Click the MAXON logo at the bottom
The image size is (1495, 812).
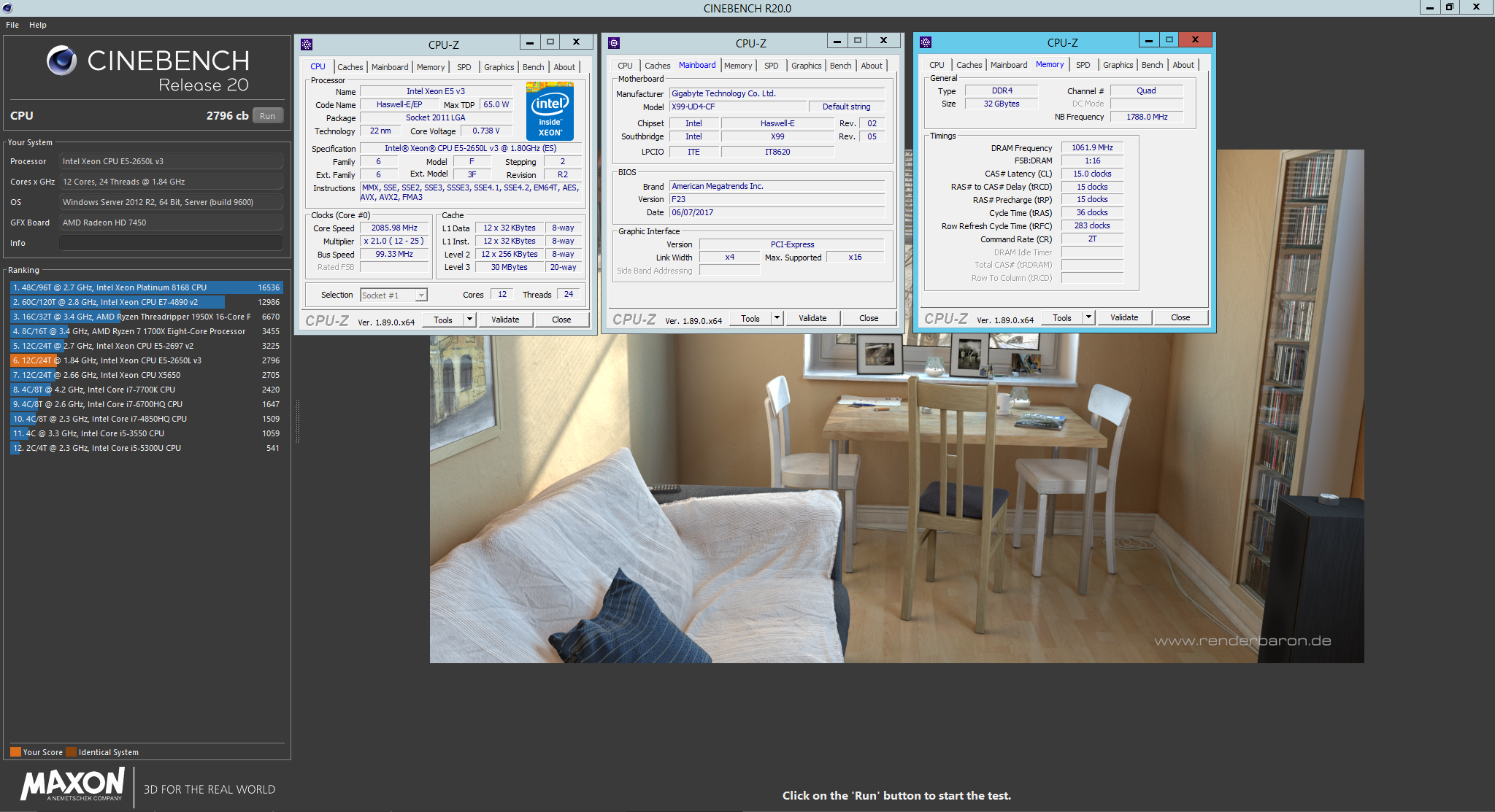72,785
